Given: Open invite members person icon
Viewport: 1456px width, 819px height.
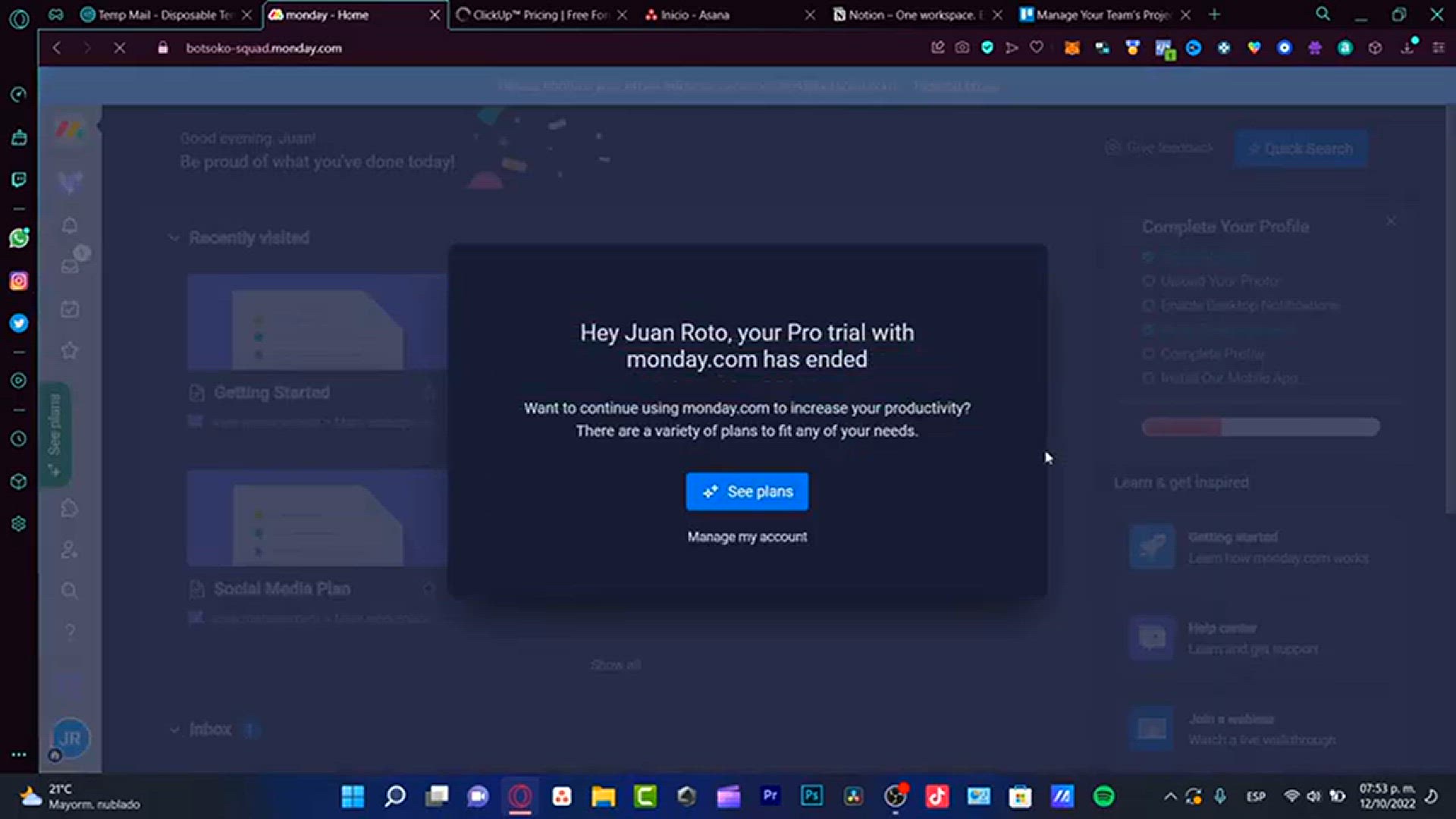Looking at the screenshot, I should pos(70,549).
